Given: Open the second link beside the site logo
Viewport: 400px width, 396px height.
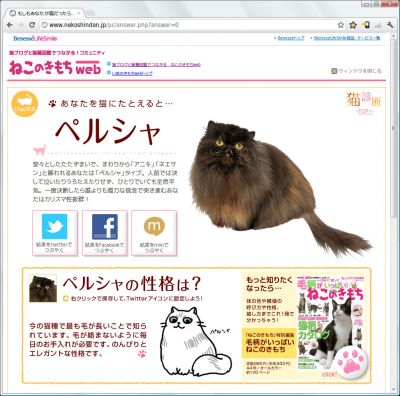Looking at the screenshot, I should click(x=132, y=73).
